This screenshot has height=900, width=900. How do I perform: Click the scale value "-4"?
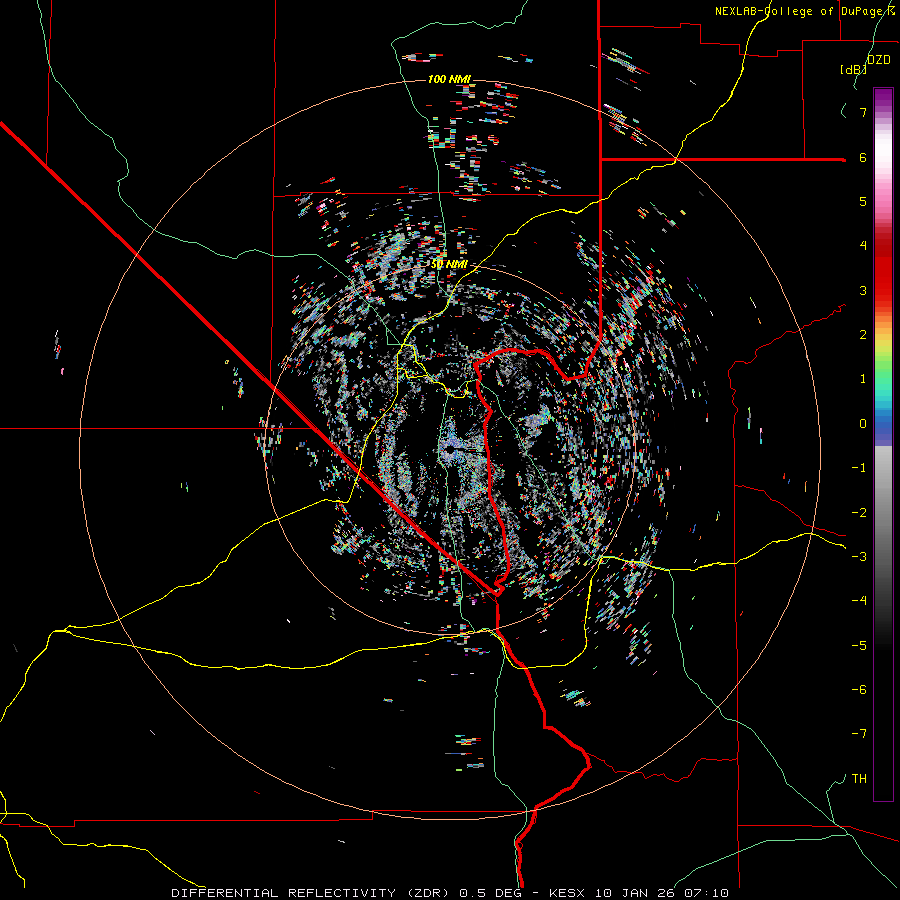859,601
